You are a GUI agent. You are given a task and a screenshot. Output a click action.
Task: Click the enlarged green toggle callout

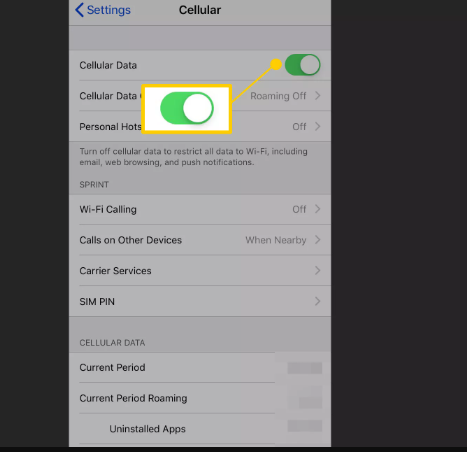coord(187,109)
